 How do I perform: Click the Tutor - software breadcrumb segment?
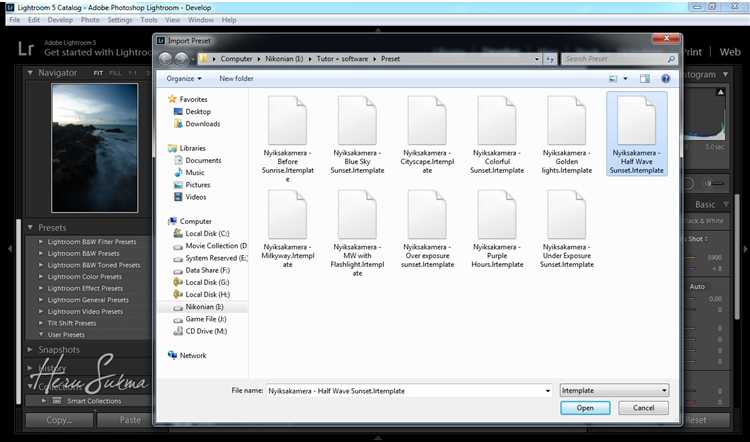pos(342,59)
